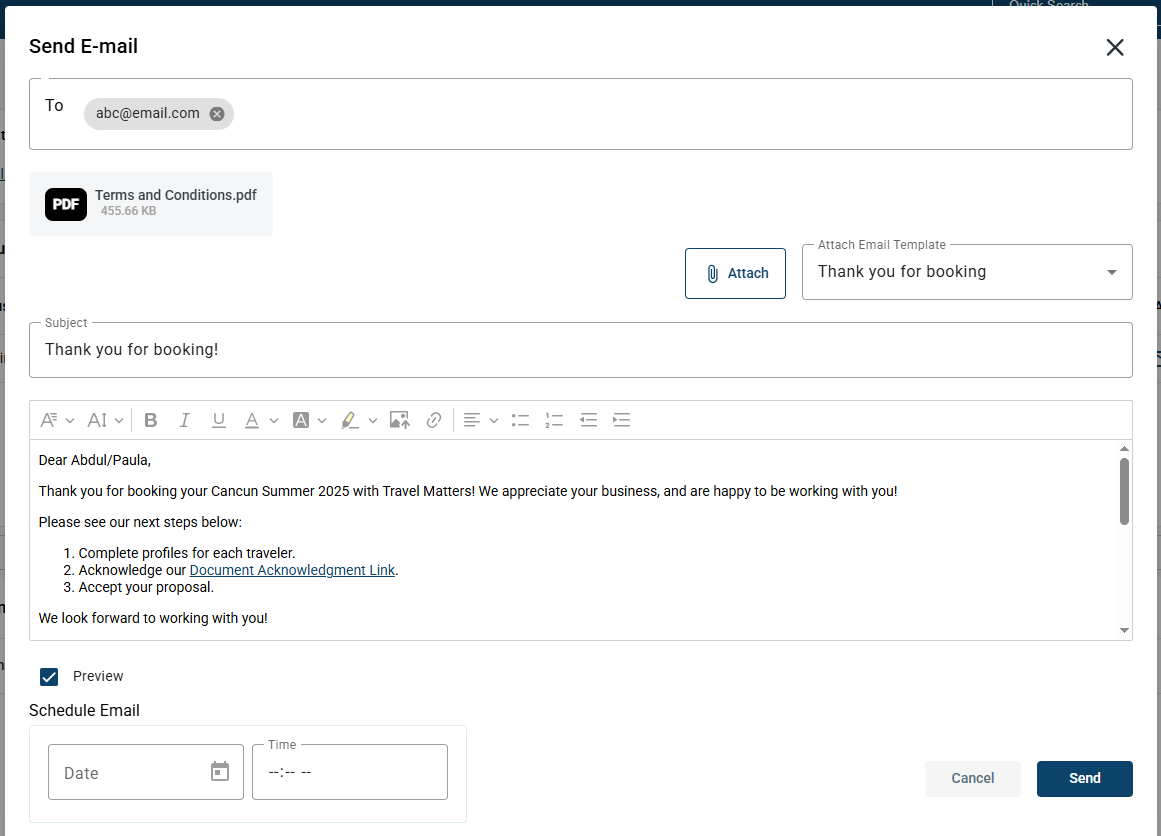The image size is (1161, 836).
Task: Click 'Complete profiles for each traveler.' item
Action: tap(187, 553)
